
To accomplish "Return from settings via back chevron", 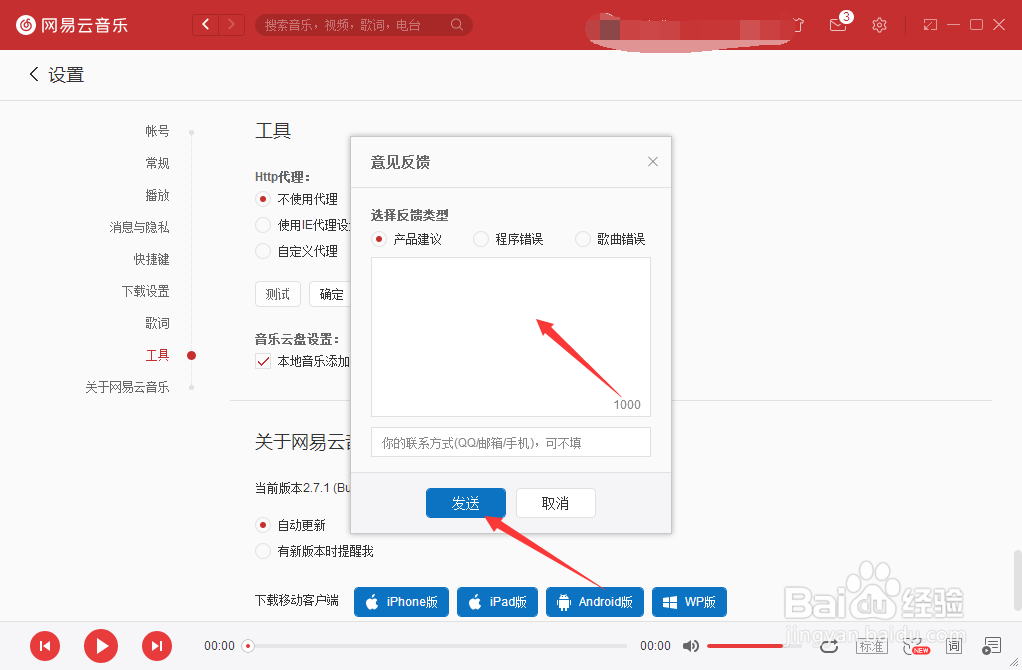I will click(35, 74).
